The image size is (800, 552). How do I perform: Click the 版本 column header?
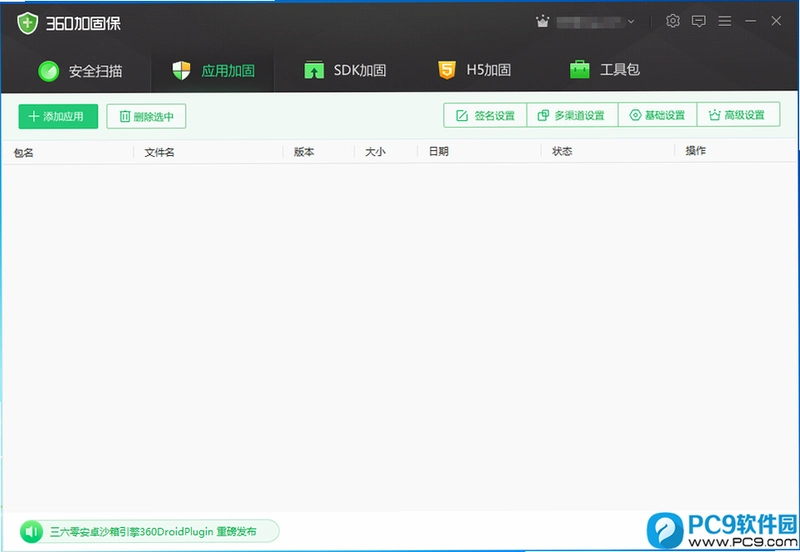pos(304,152)
